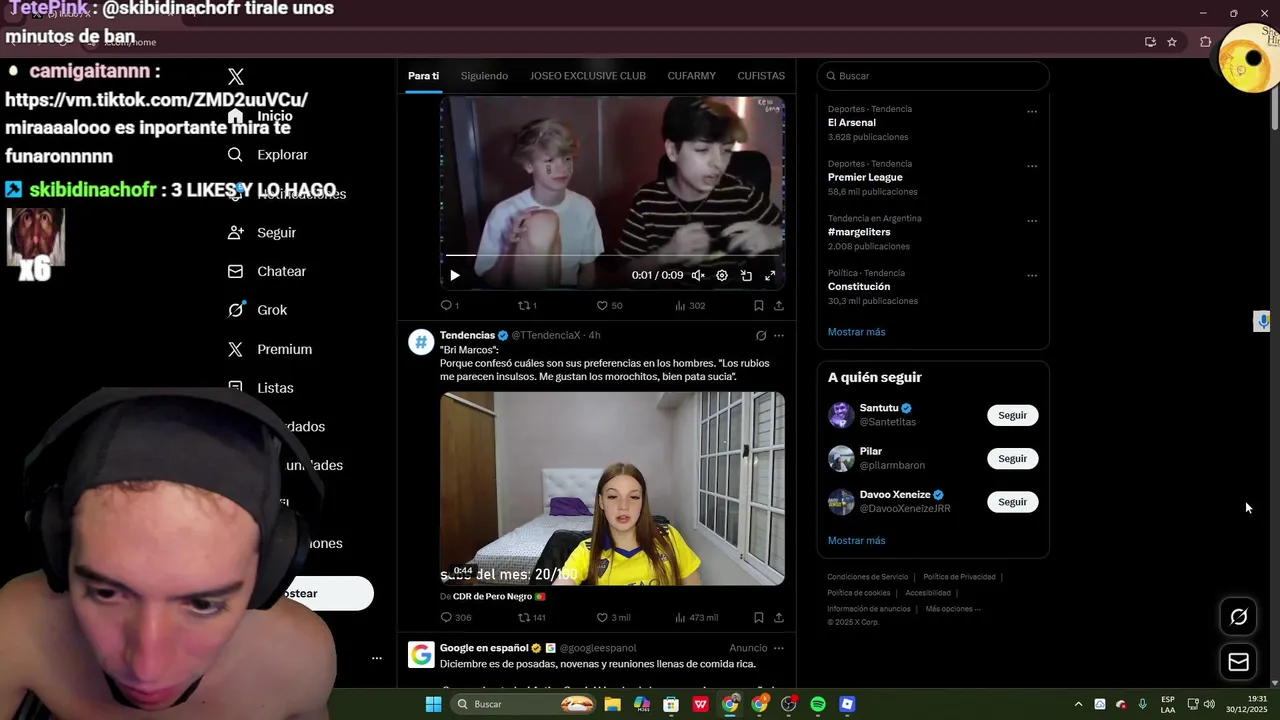The image size is (1280, 720).
Task: Open Política de Privacidad link
Action: [x=959, y=577]
